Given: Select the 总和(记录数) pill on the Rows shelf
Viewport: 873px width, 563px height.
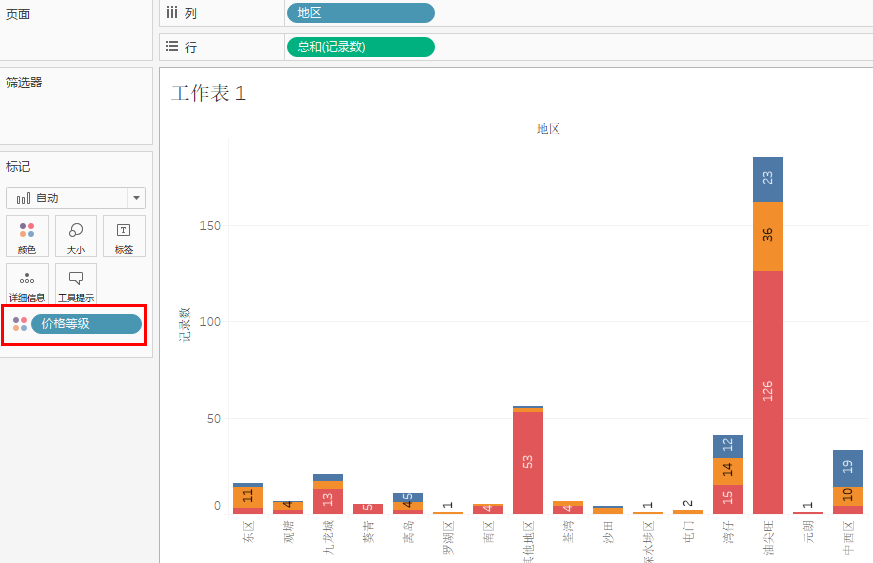Looking at the screenshot, I should point(361,47).
